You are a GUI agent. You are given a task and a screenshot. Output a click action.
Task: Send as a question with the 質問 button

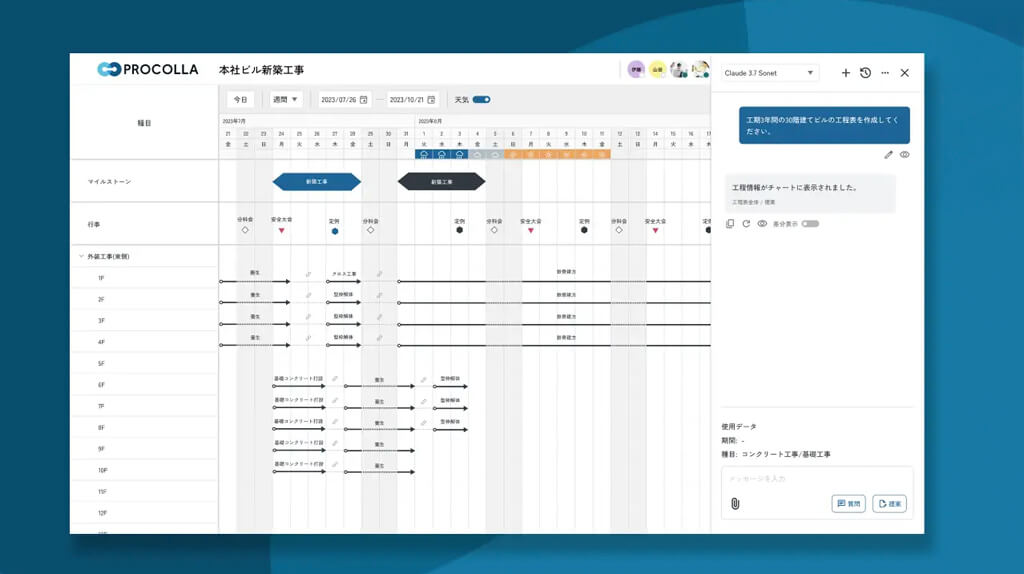848,503
